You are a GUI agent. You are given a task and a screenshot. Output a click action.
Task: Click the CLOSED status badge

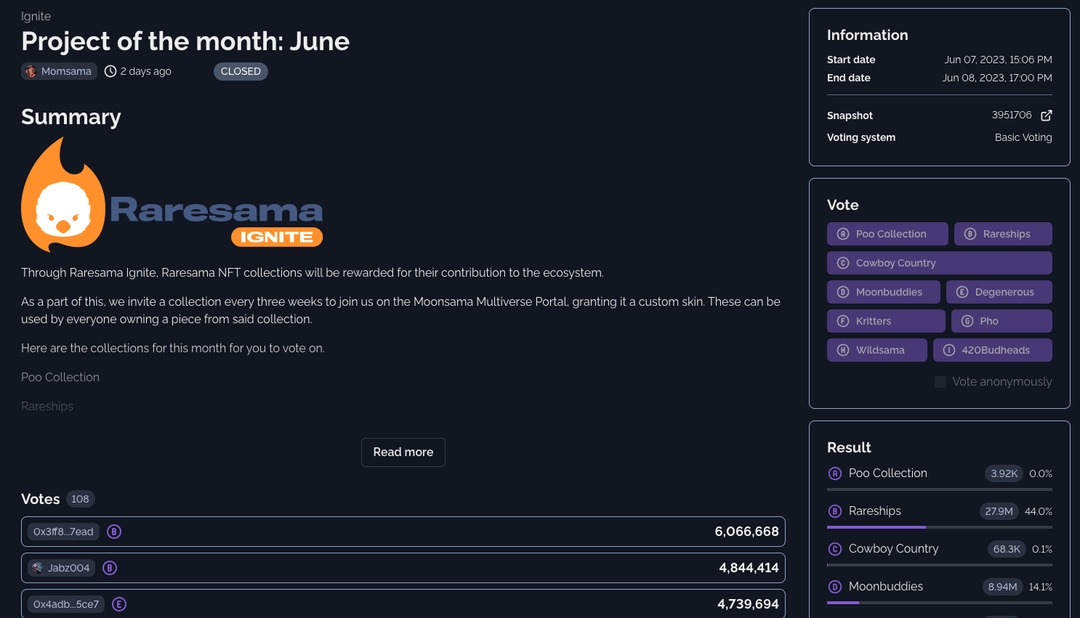pos(240,71)
